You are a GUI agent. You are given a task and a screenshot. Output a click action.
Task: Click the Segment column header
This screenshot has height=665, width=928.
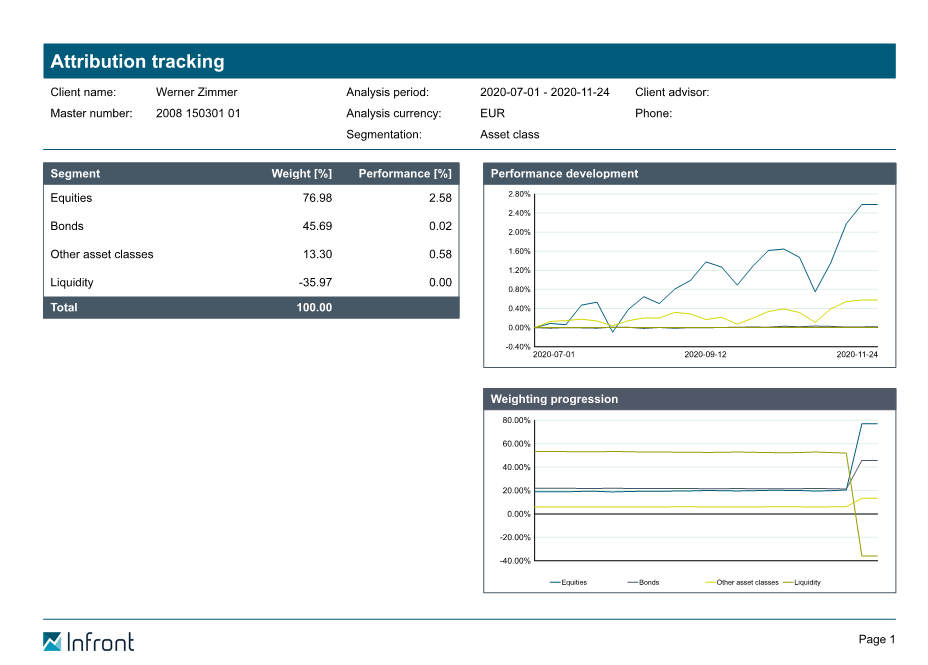click(x=75, y=174)
